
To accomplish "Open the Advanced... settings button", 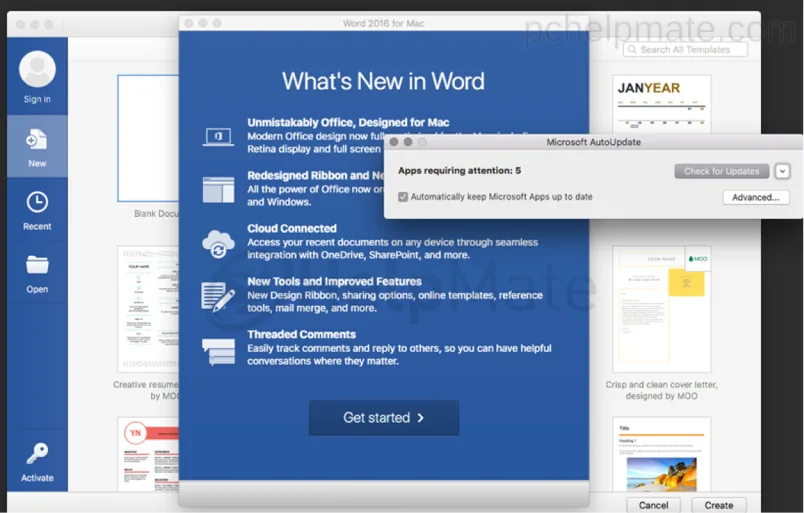I will (x=756, y=198).
